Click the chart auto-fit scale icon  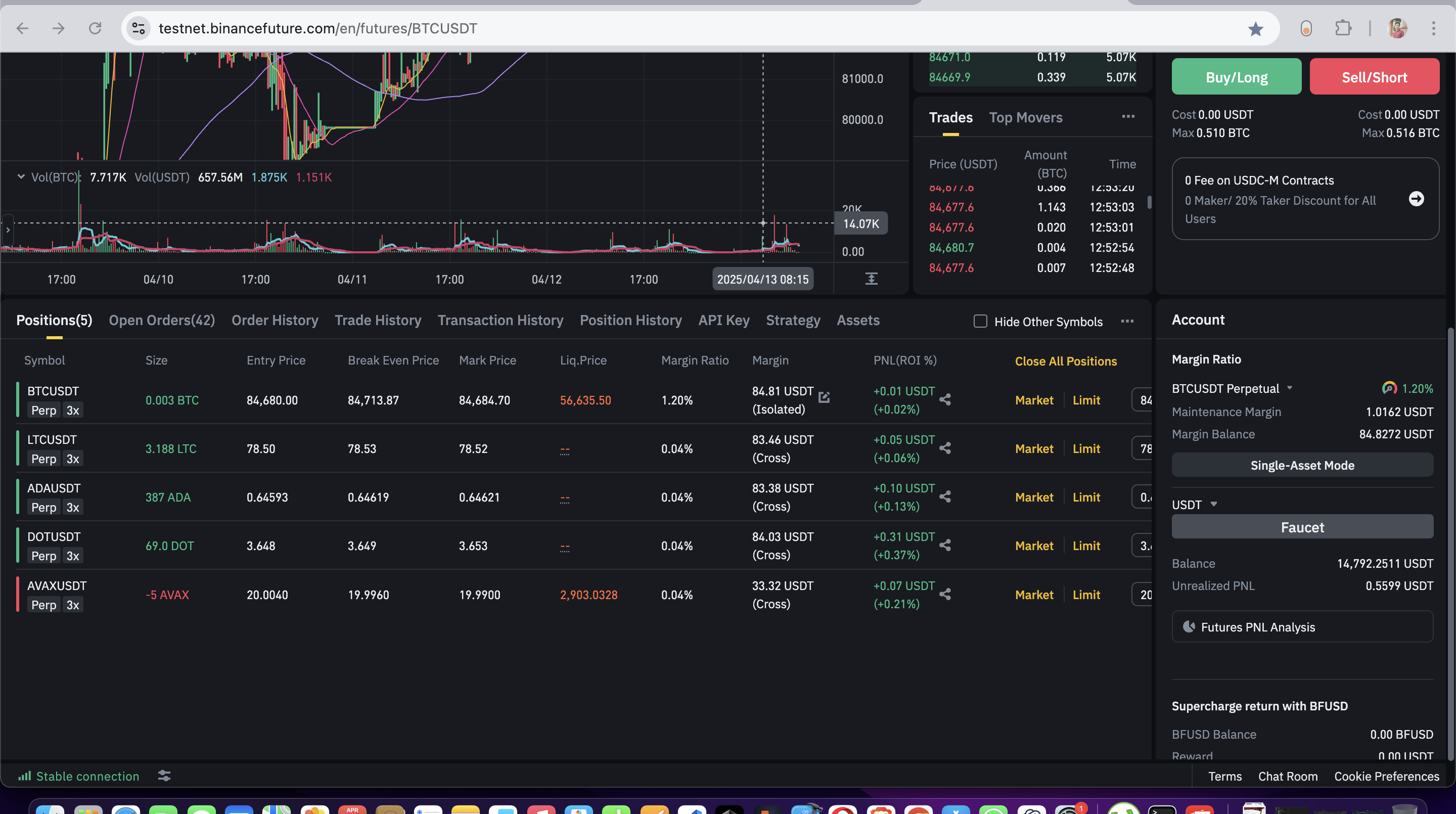pyautogui.click(x=871, y=279)
